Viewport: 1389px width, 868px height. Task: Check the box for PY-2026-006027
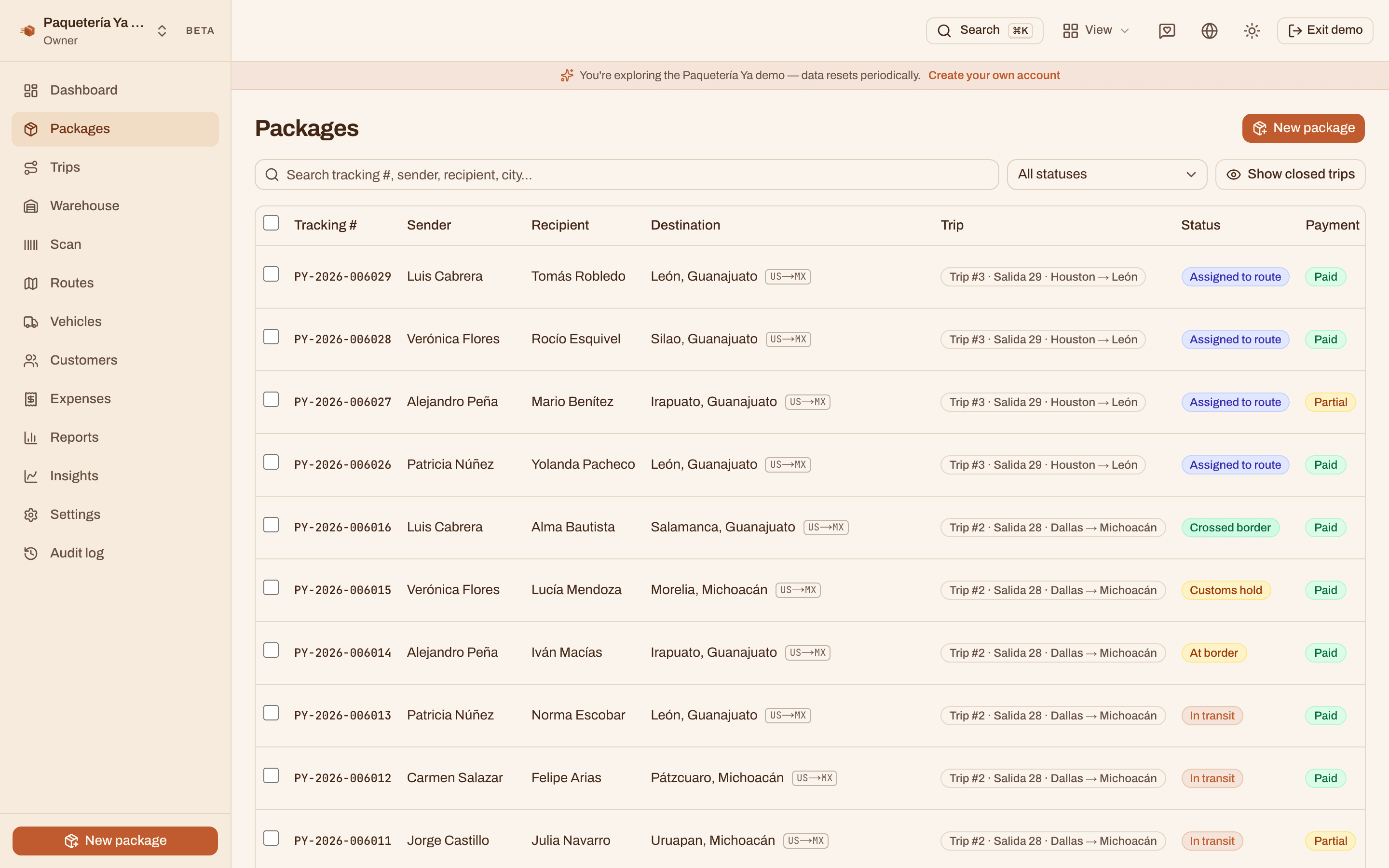[x=271, y=400]
